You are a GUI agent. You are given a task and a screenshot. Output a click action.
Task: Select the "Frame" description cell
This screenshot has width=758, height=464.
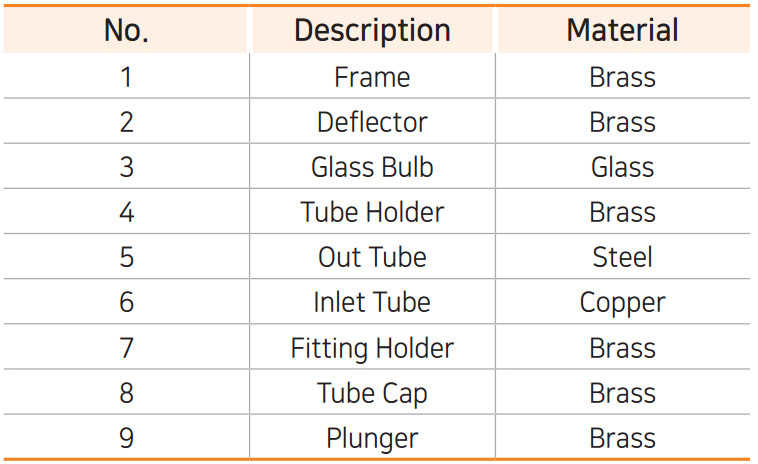pos(372,77)
